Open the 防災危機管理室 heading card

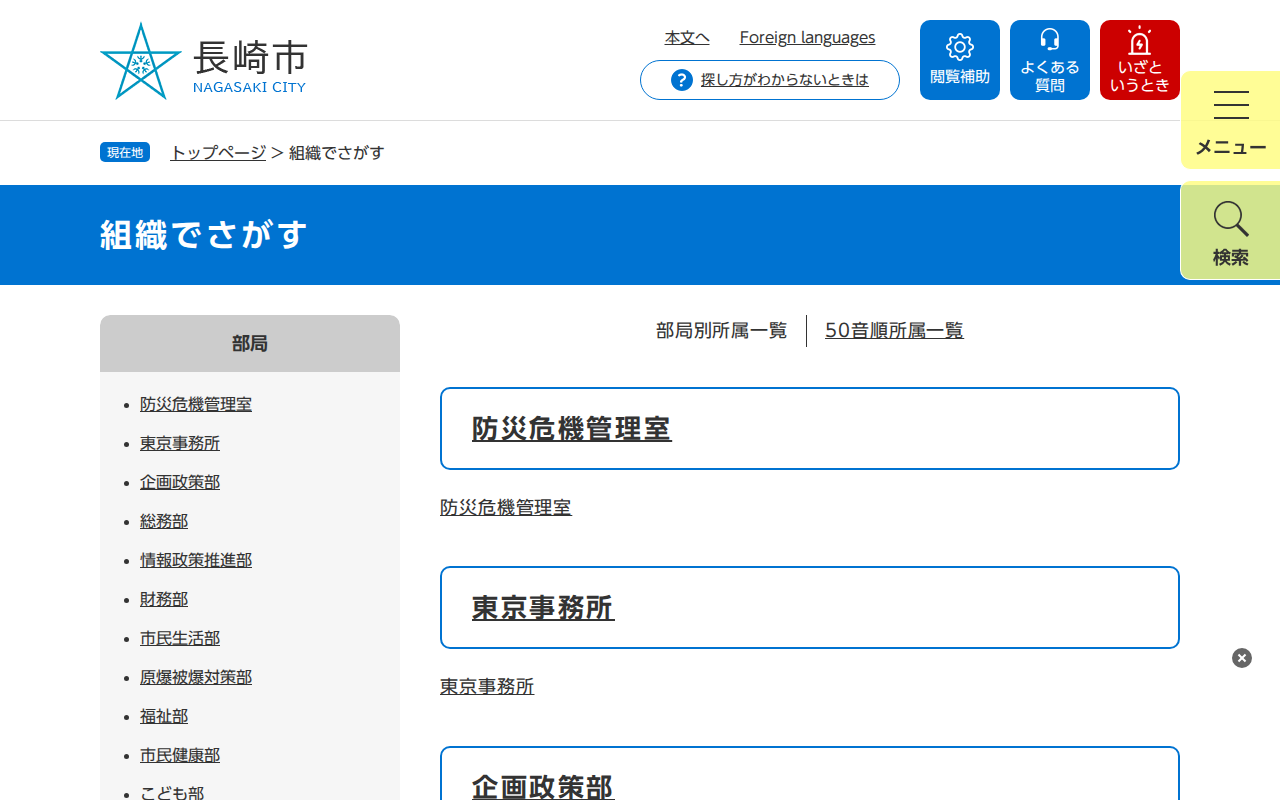click(x=572, y=428)
